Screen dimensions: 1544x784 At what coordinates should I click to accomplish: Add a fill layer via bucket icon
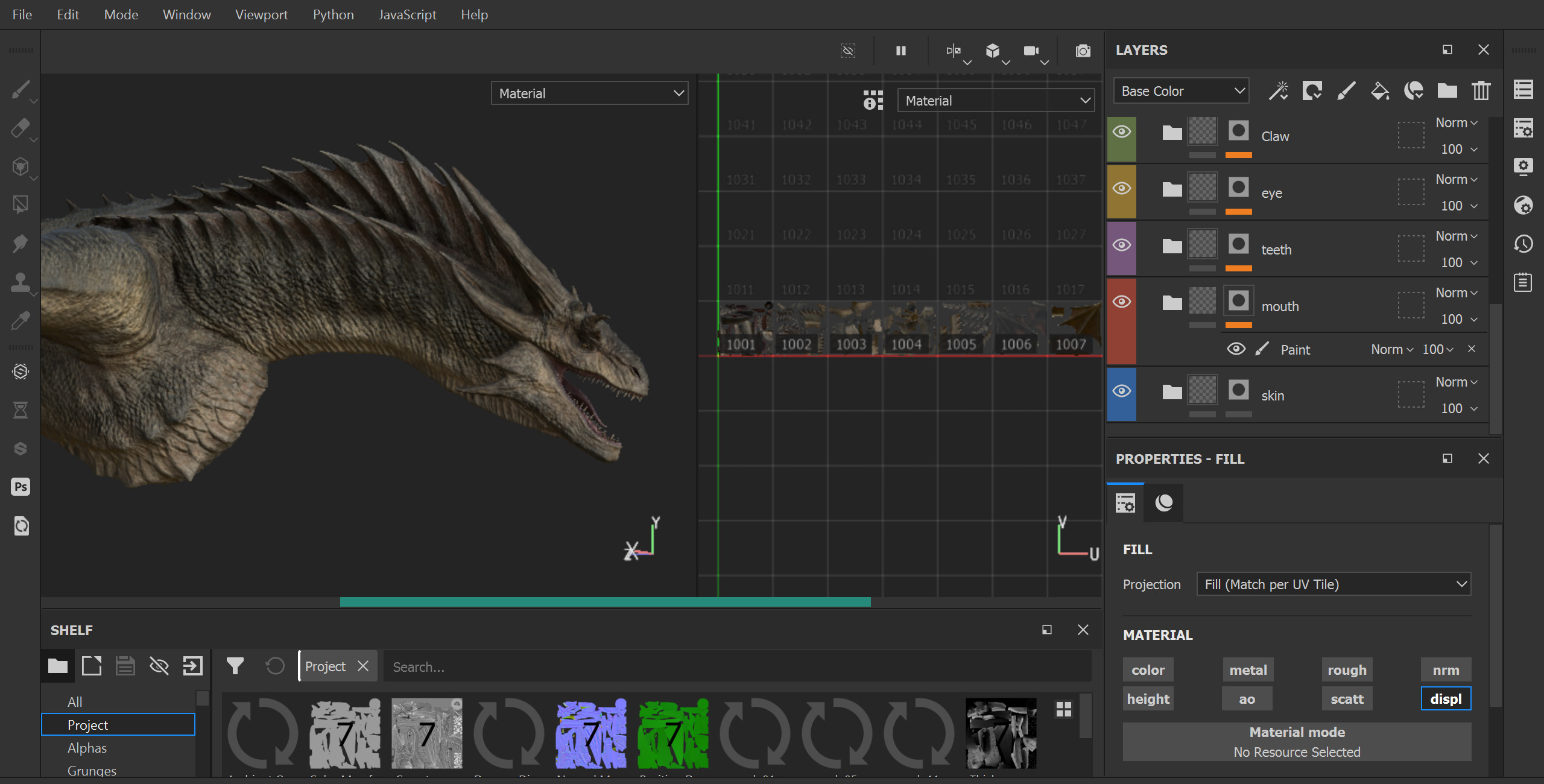[x=1379, y=91]
